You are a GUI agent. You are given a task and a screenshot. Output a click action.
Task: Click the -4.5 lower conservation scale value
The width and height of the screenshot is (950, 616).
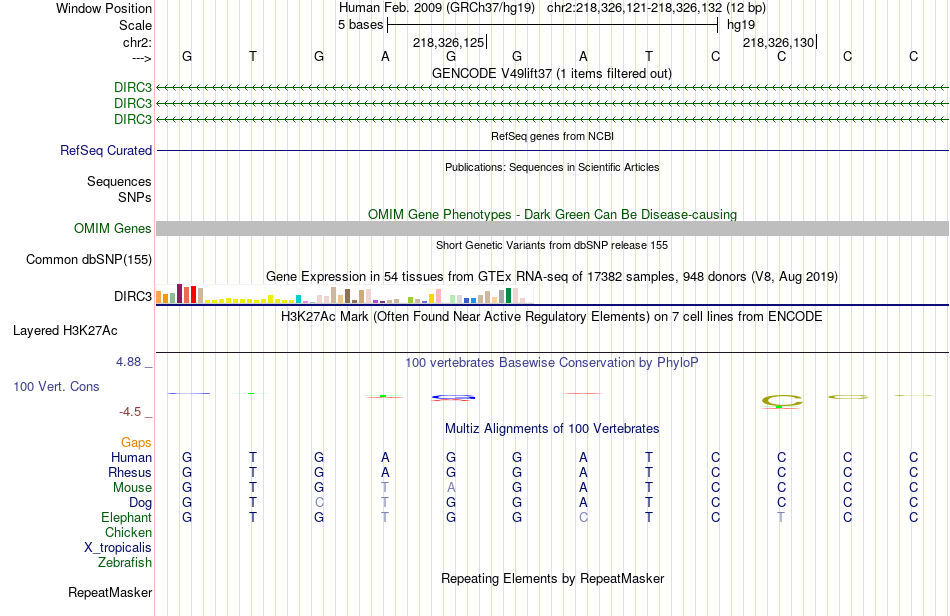click(x=130, y=412)
